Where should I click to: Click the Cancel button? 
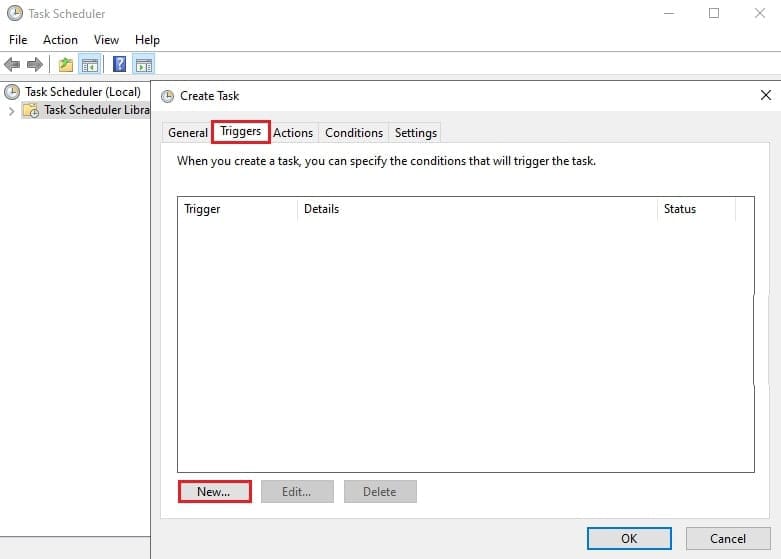click(x=728, y=539)
